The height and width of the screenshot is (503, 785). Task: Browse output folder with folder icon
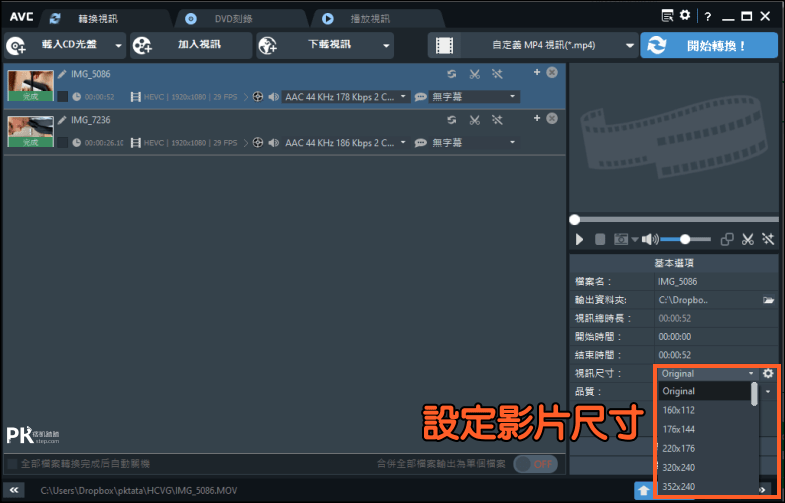click(x=768, y=300)
